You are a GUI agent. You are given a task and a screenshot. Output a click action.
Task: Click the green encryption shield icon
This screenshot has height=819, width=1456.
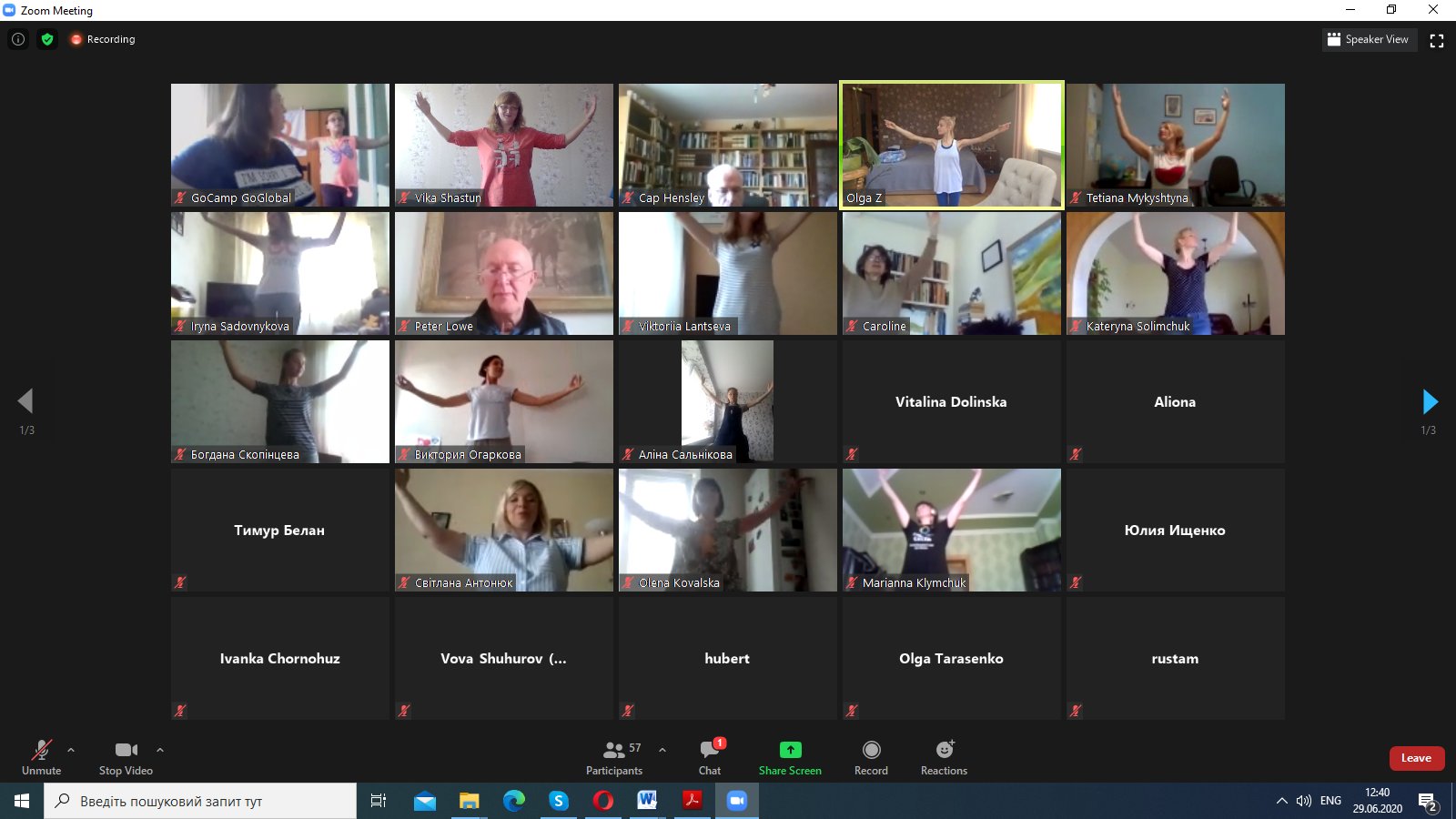(47, 39)
